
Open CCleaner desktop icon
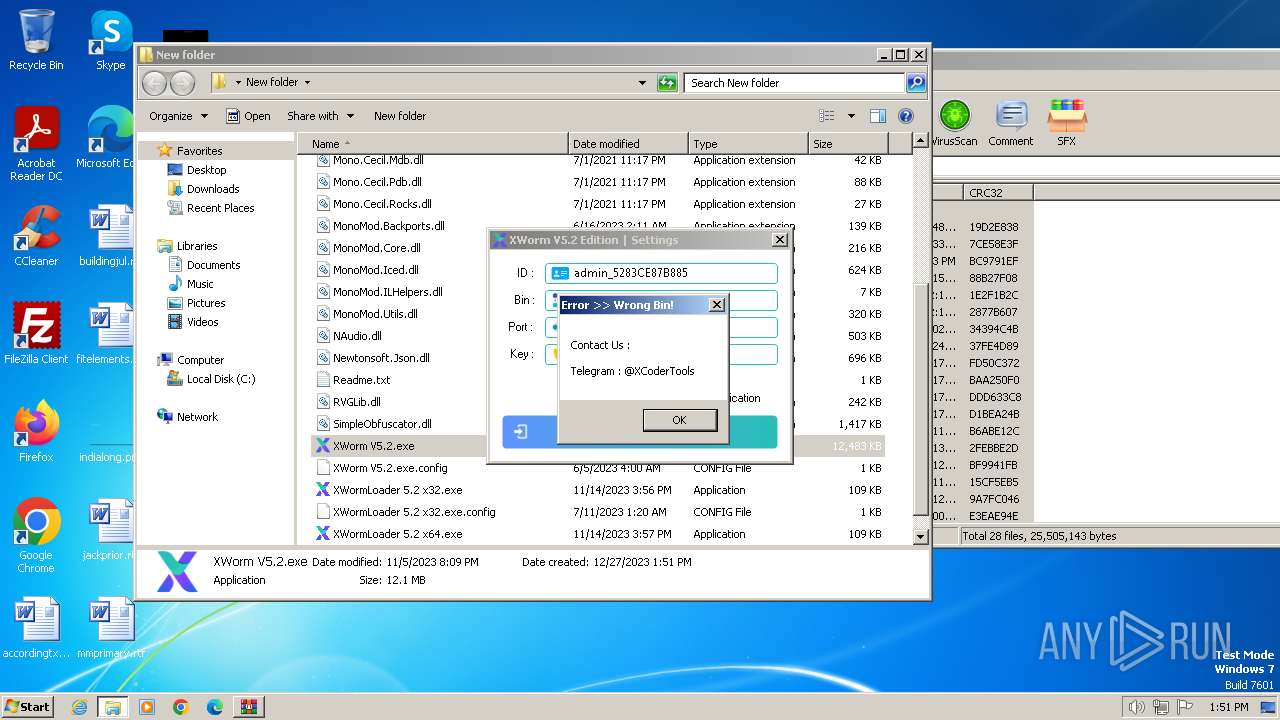[36, 237]
